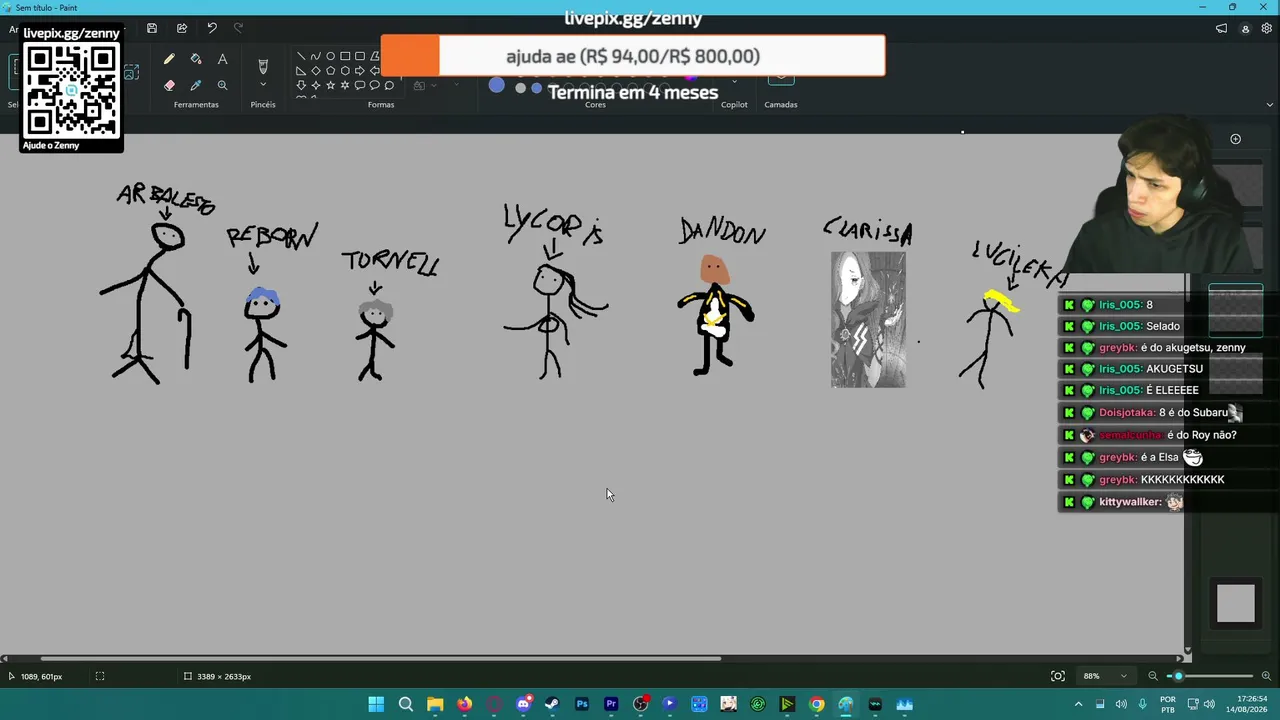1280x720 pixels.
Task: Select the down arrow shape
Action: click(301, 85)
